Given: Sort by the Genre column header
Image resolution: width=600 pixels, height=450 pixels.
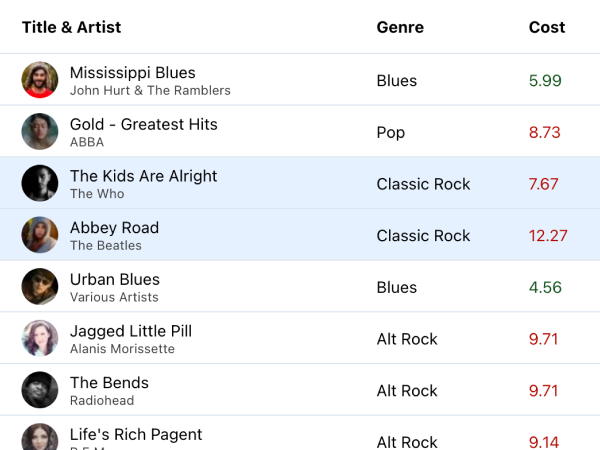Looking at the screenshot, I should pos(400,27).
